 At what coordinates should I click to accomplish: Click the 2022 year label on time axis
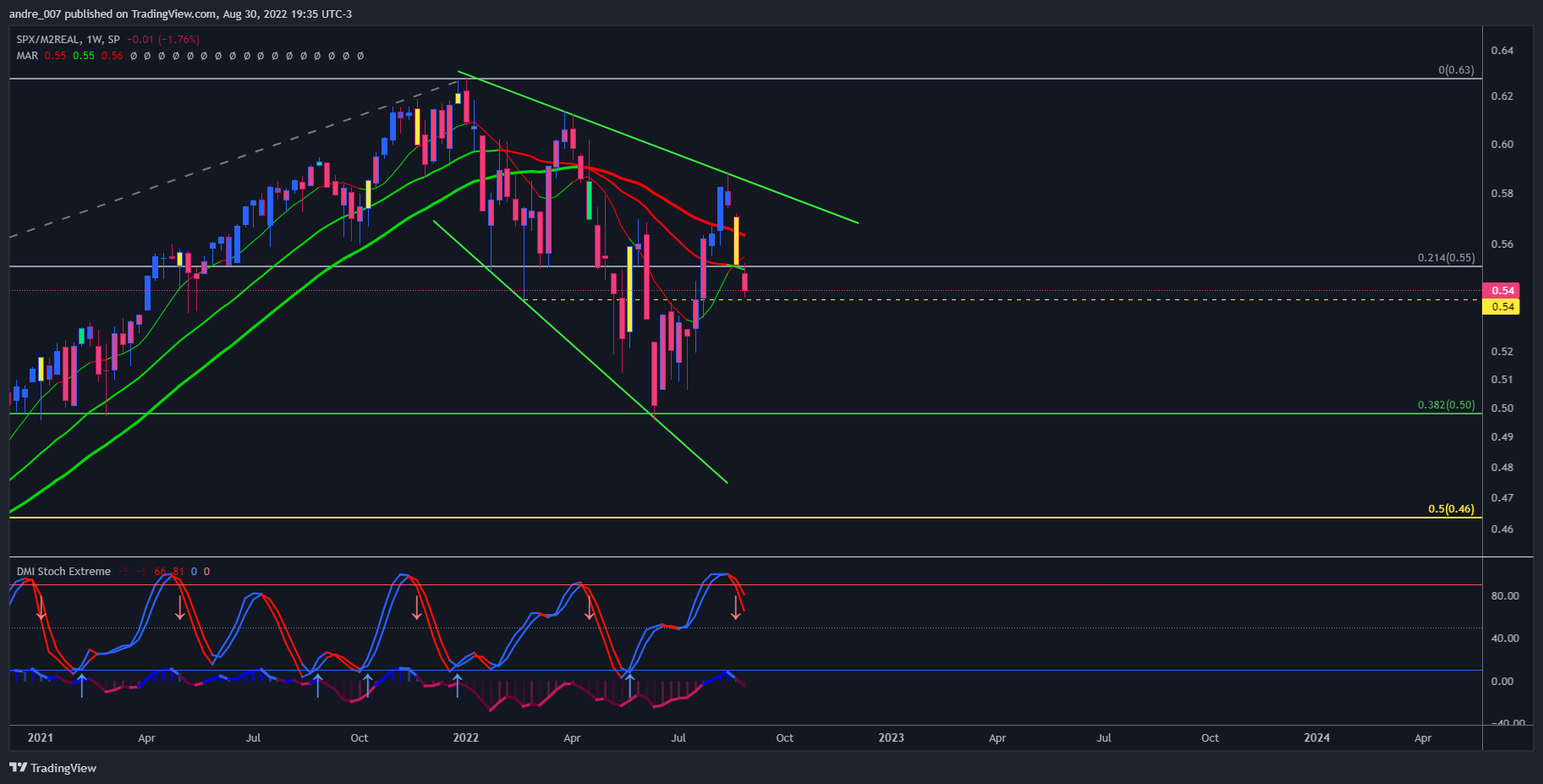tap(465, 737)
